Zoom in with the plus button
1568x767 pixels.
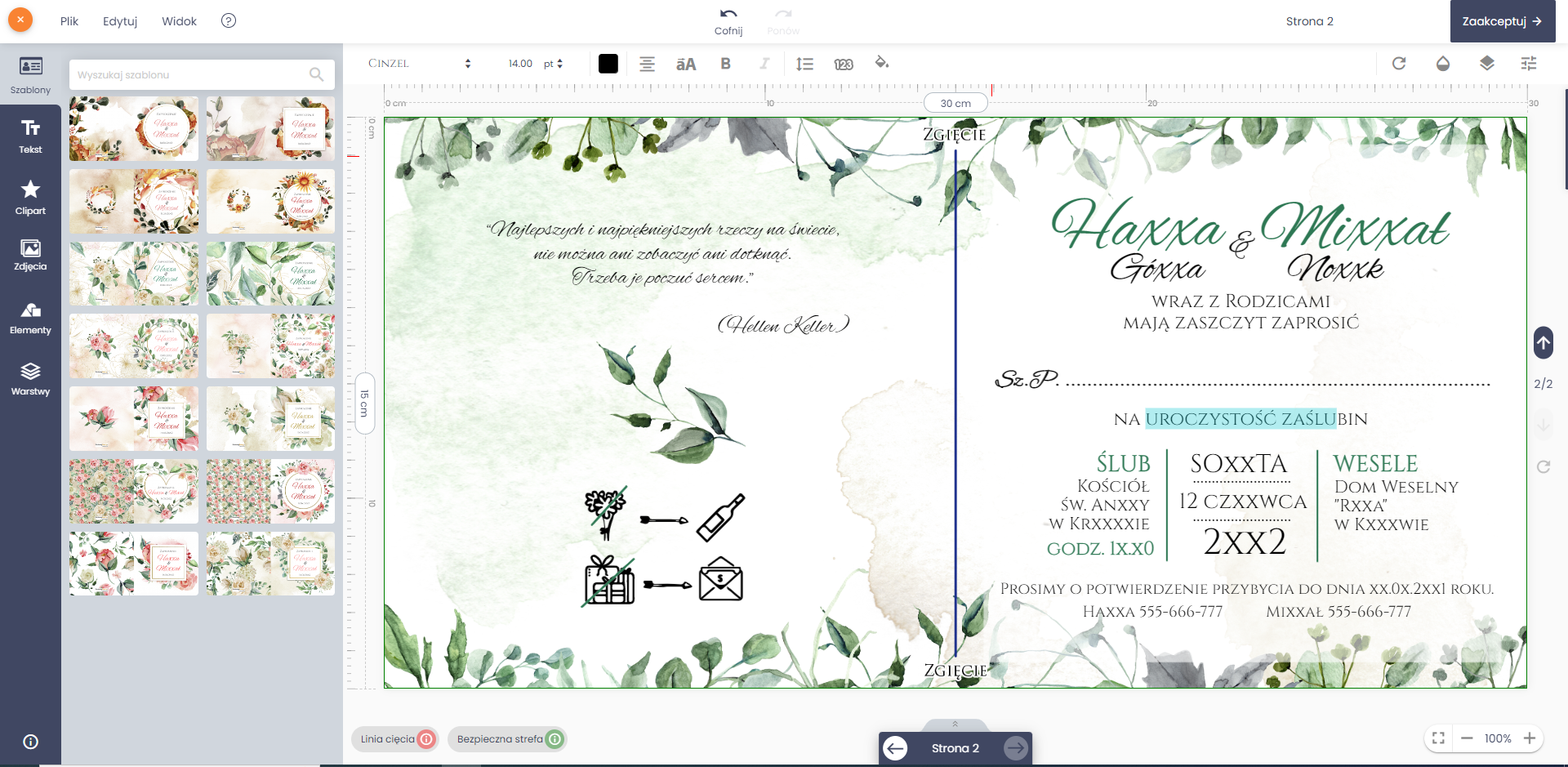(1530, 738)
